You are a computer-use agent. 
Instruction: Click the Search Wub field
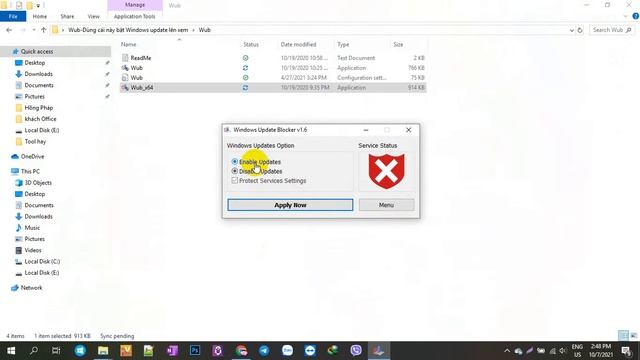(x=611, y=30)
